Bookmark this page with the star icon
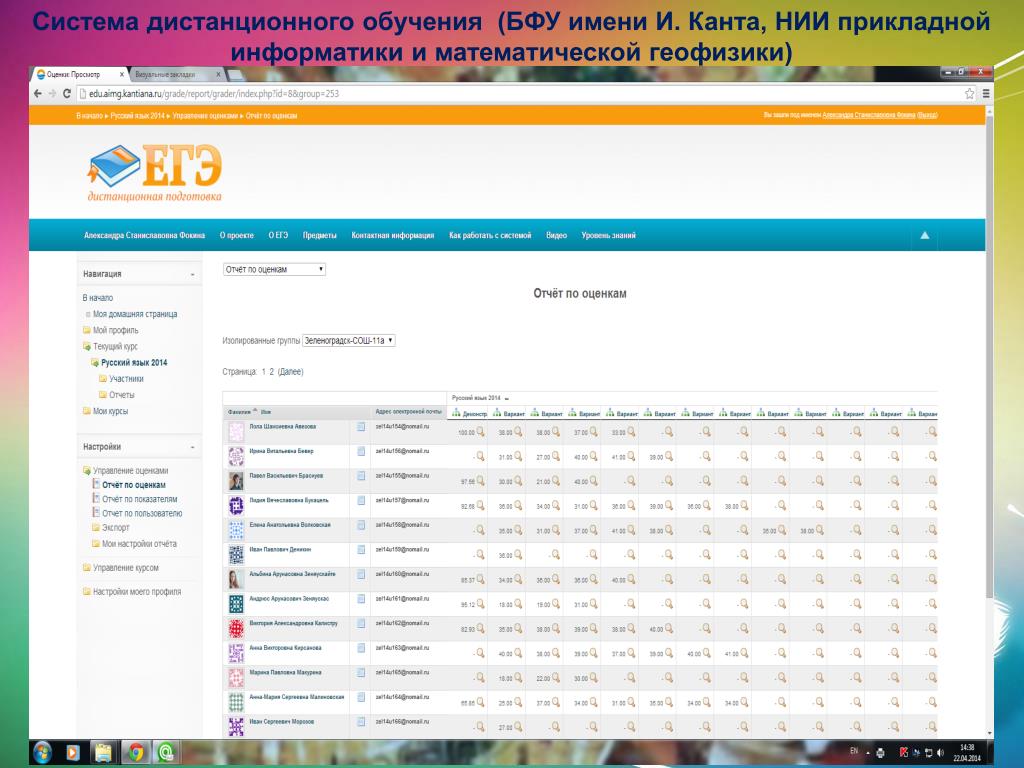 click(970, 94)
